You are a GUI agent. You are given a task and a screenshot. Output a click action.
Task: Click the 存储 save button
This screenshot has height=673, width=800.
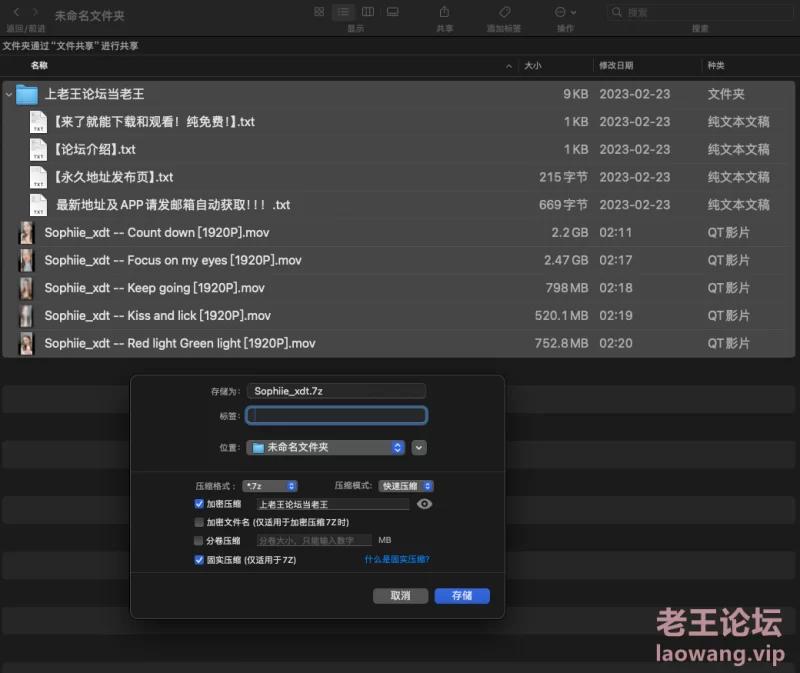point(462,595)
